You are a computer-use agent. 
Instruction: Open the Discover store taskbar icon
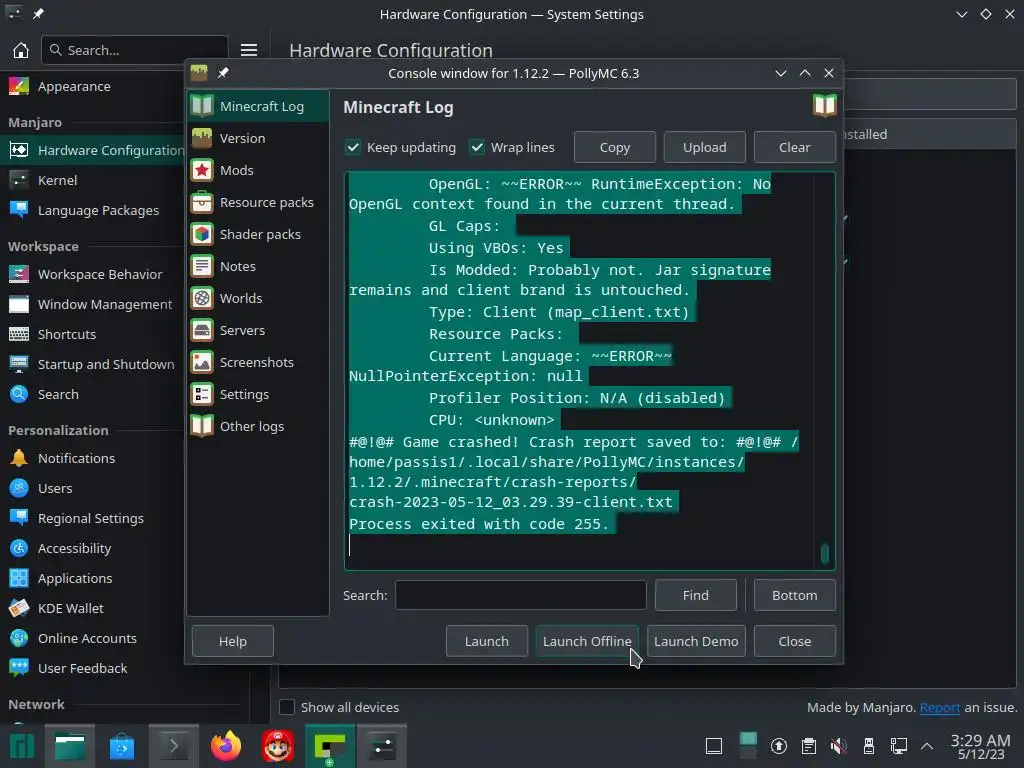121,746
